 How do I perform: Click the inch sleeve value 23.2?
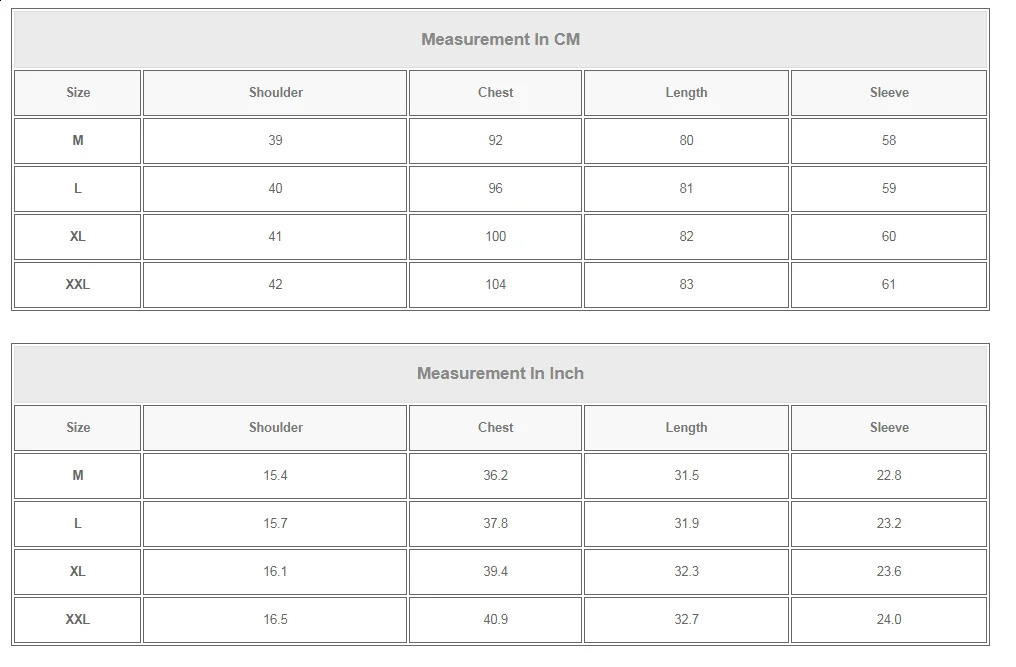pos(889,524)
